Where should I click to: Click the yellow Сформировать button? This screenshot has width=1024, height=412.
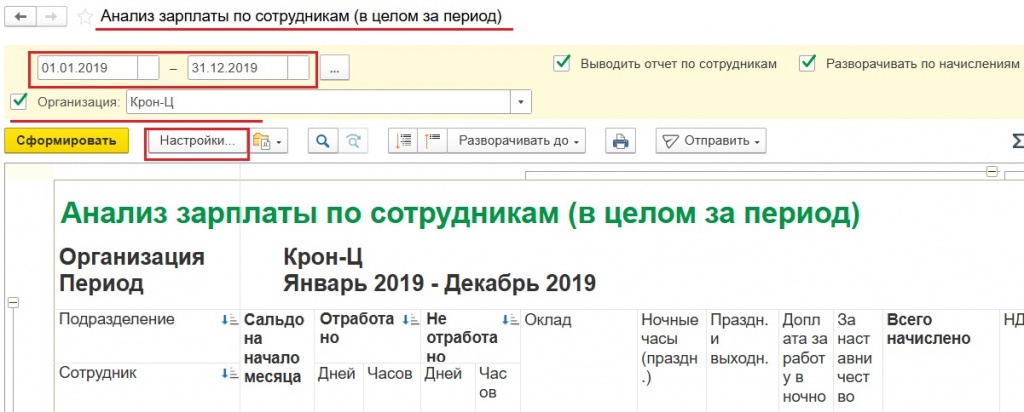(x=67, y=140)
